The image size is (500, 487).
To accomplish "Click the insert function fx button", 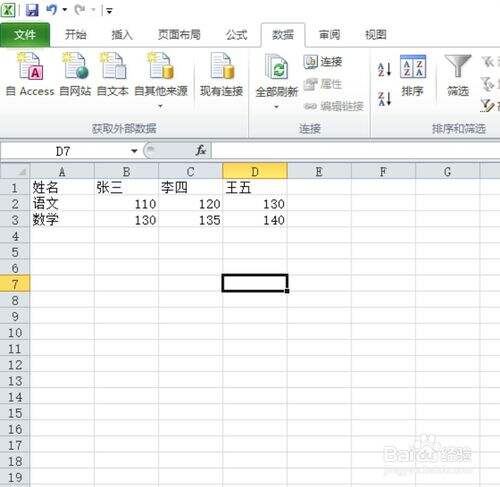I will click(201, 151).
